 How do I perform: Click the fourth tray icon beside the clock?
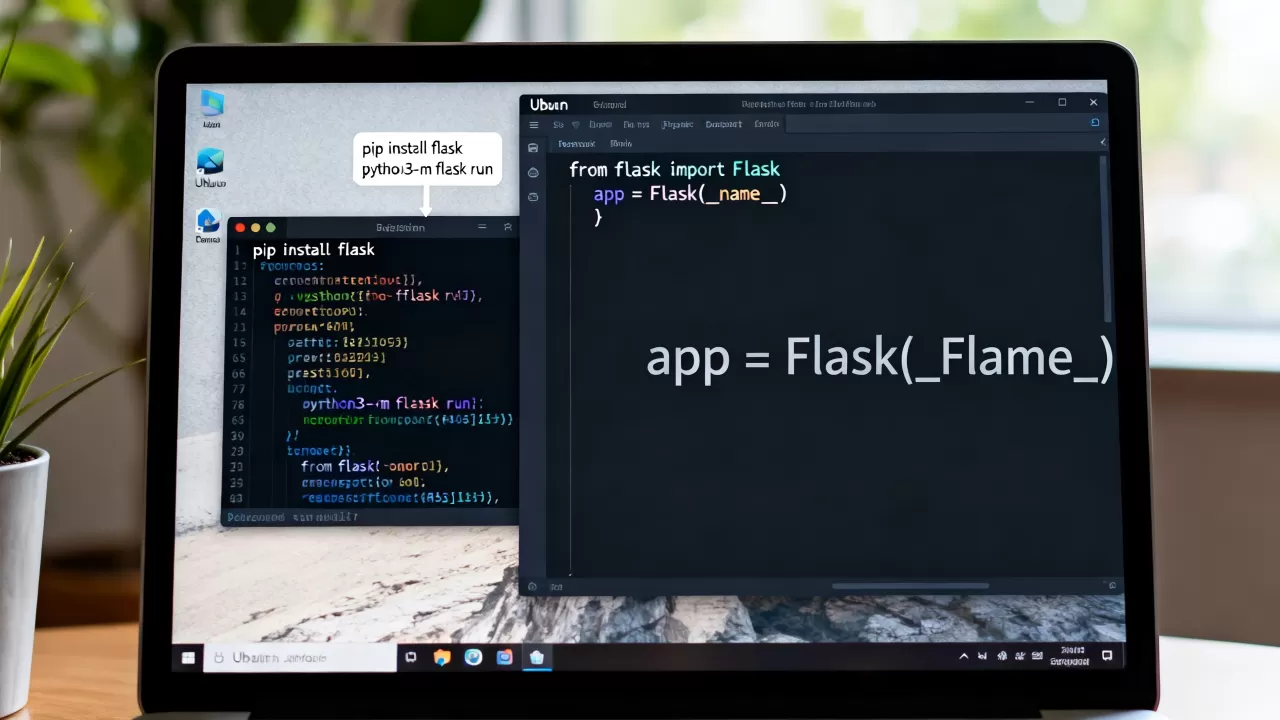[1037, 656]
